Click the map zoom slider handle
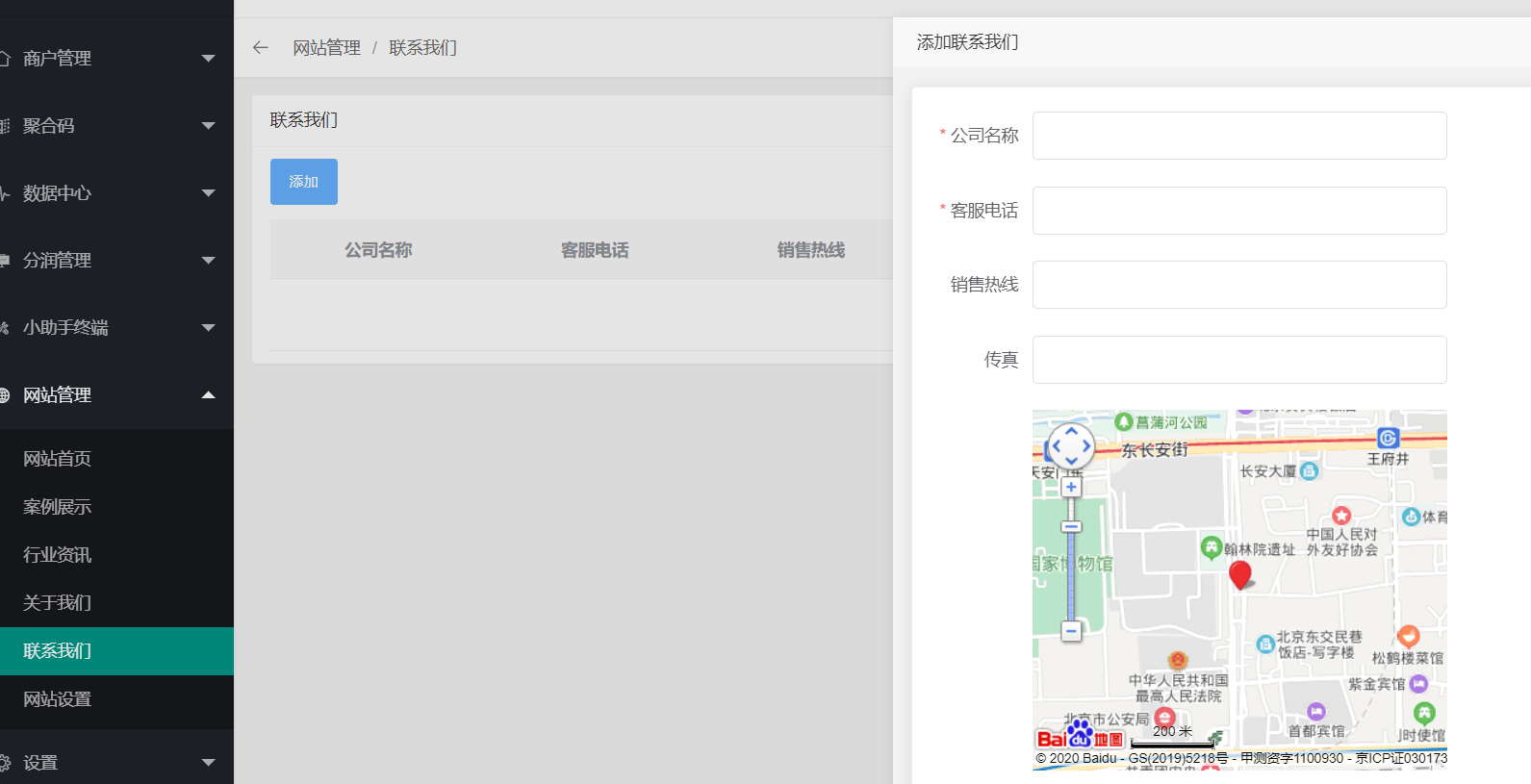 tap(1071, 526)
